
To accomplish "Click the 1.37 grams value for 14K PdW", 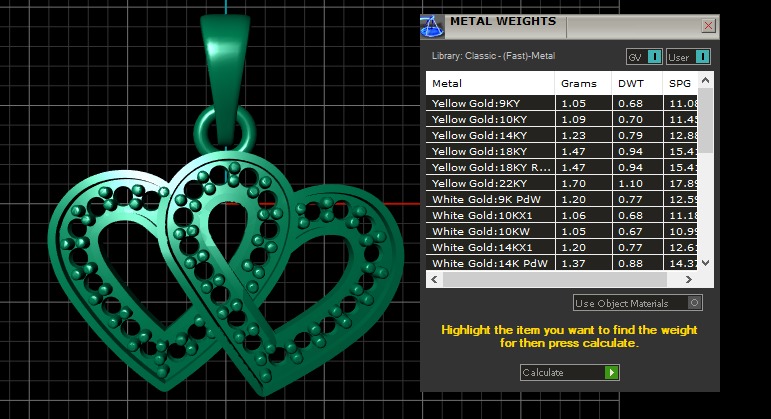I will click(574, 264).
